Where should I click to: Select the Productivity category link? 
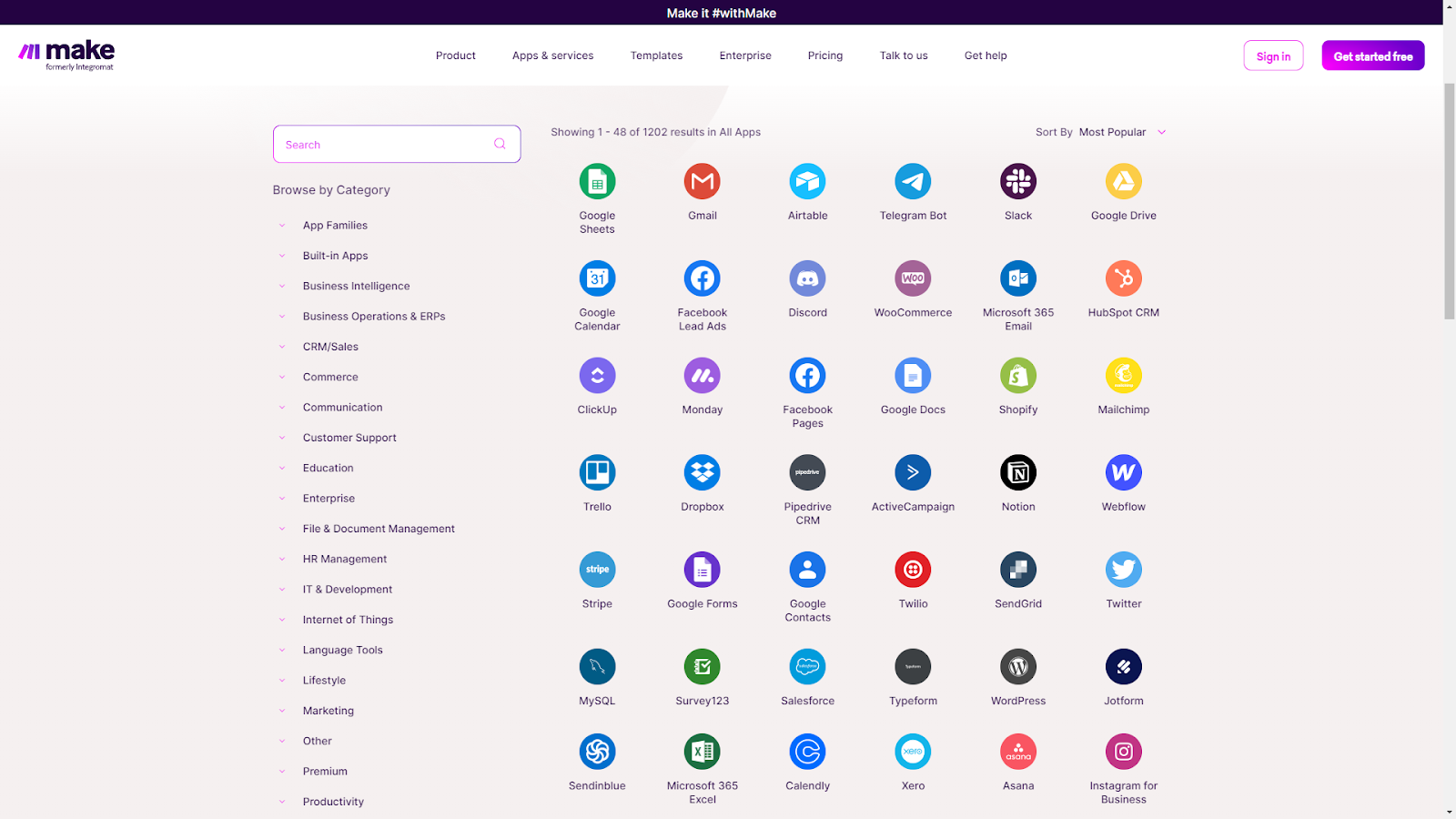click(333, 802)
